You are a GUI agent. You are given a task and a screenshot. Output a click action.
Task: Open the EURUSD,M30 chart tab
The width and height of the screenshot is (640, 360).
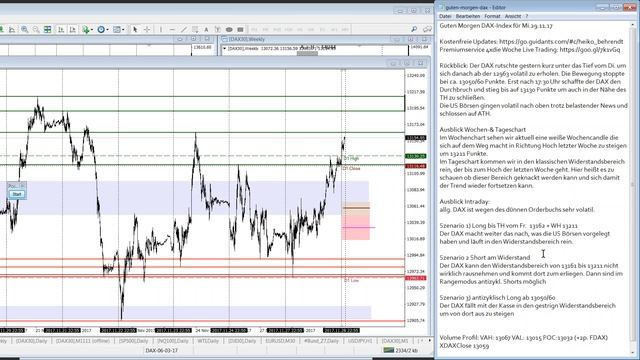click(280, 341)
